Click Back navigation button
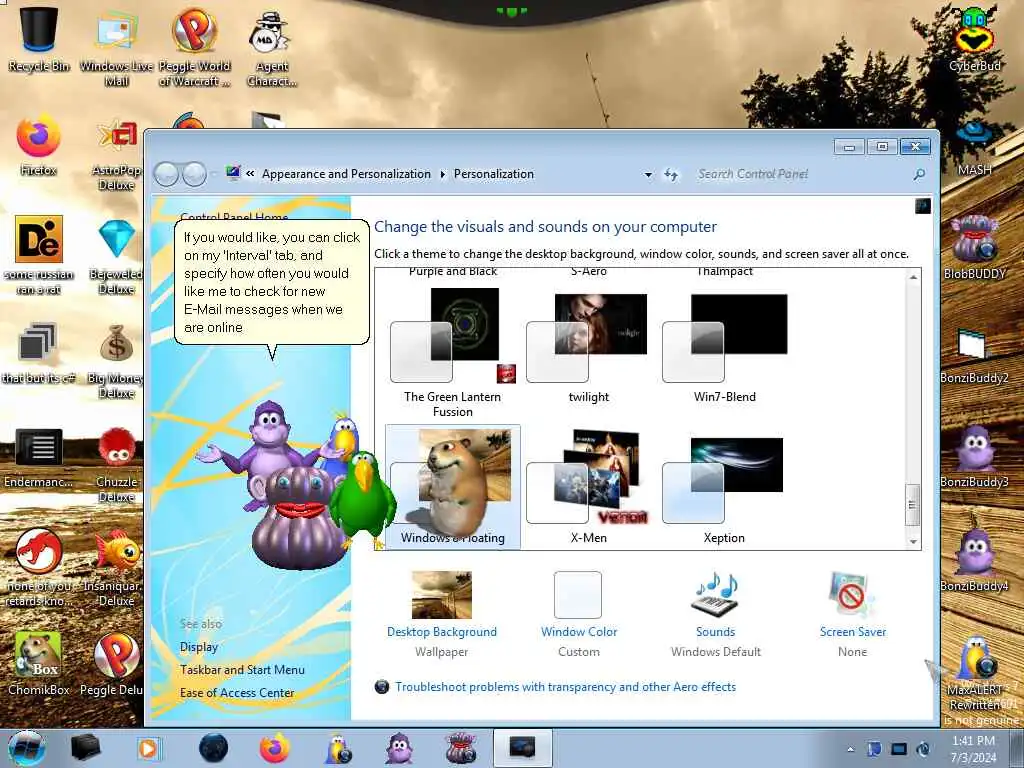 (167, 174)
